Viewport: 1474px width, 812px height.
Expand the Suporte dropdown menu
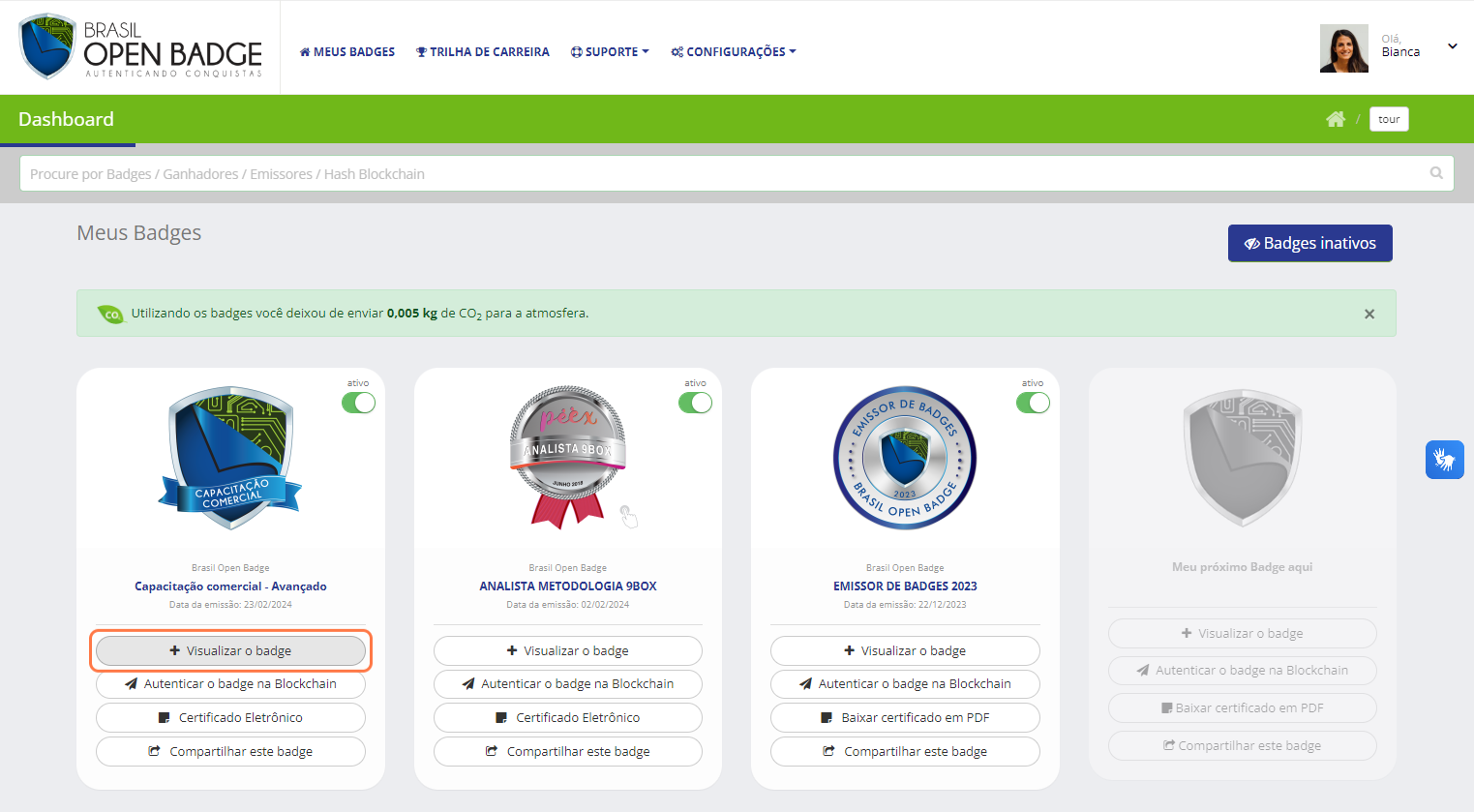coord(610,52)
